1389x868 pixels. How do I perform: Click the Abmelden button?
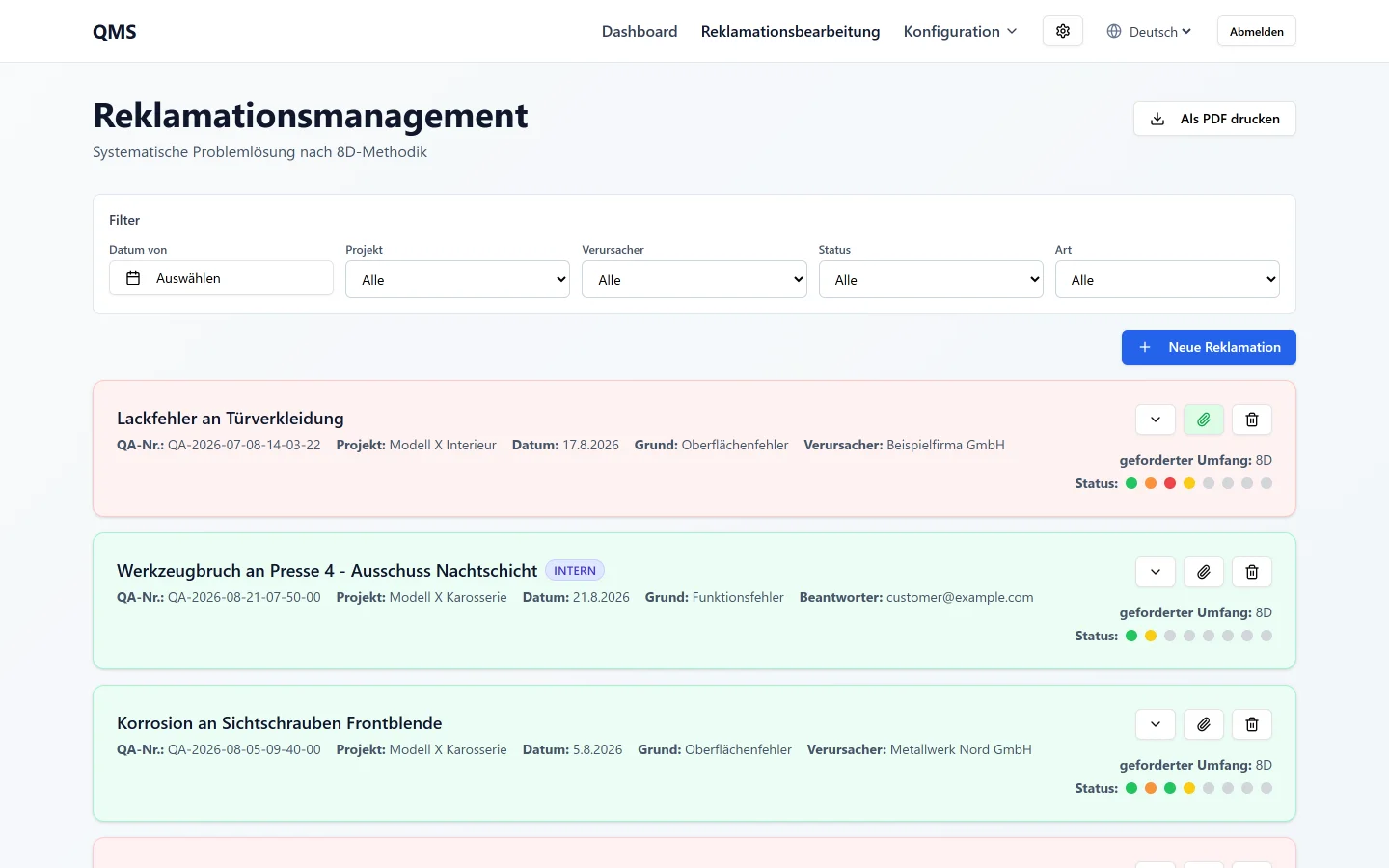click(x=1257, y=31)
